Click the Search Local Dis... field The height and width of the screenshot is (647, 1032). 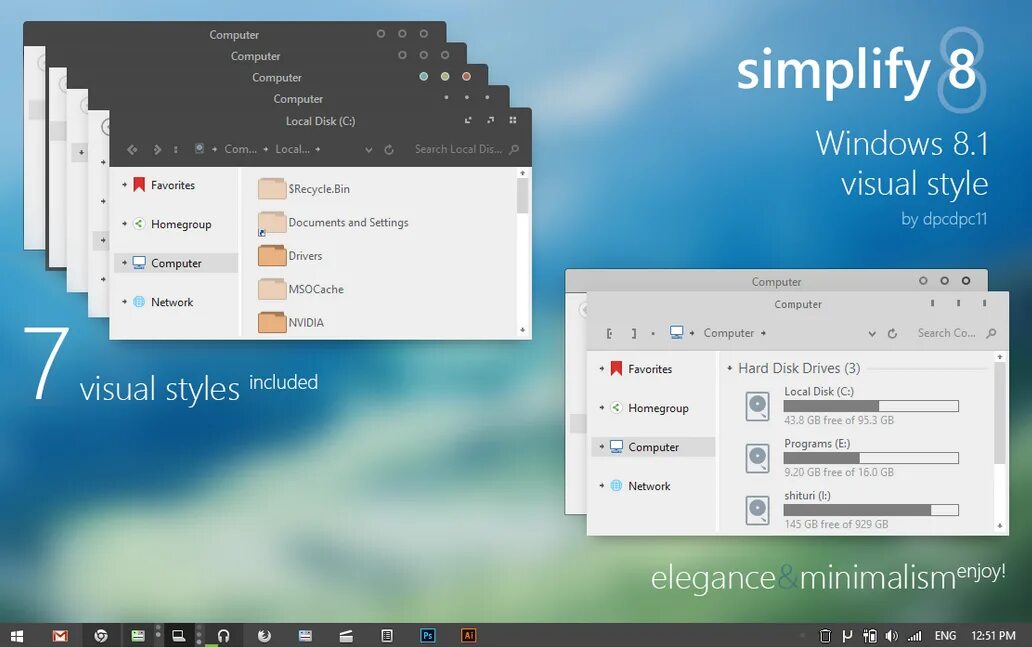point(458,149)
